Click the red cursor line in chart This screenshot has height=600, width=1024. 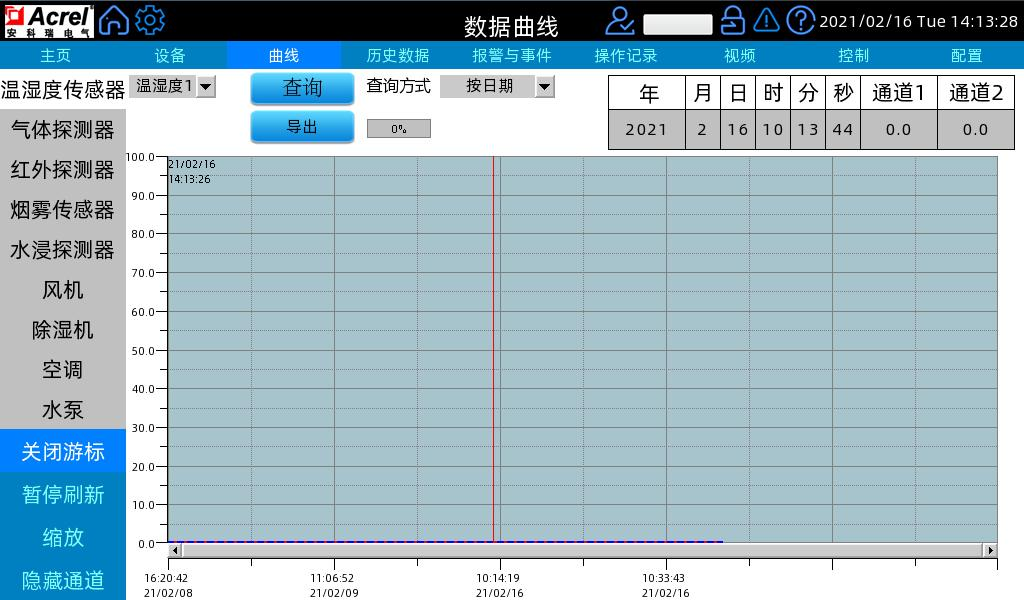click(x=494, y=349)
